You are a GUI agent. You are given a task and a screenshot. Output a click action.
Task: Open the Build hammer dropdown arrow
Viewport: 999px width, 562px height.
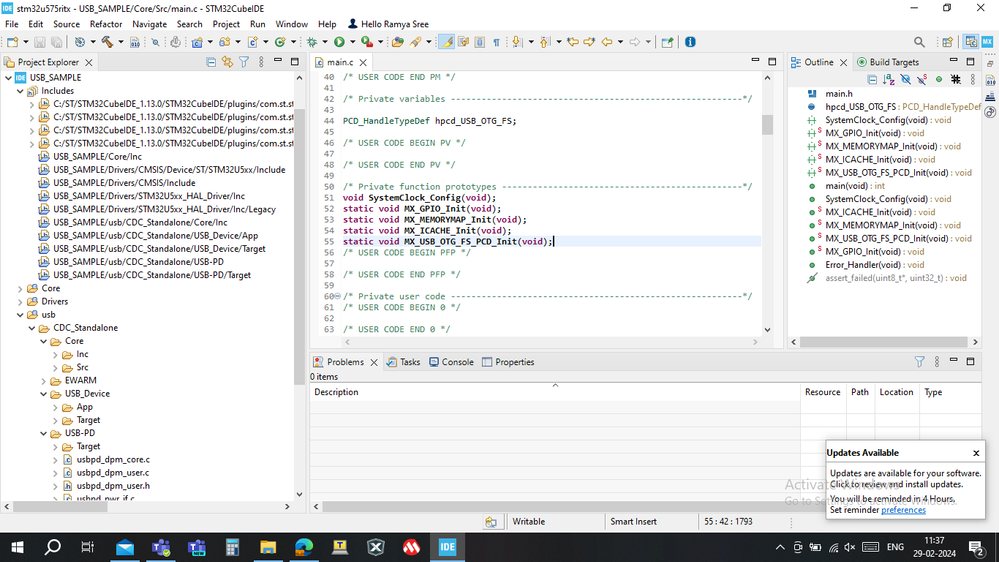(120, 42)
